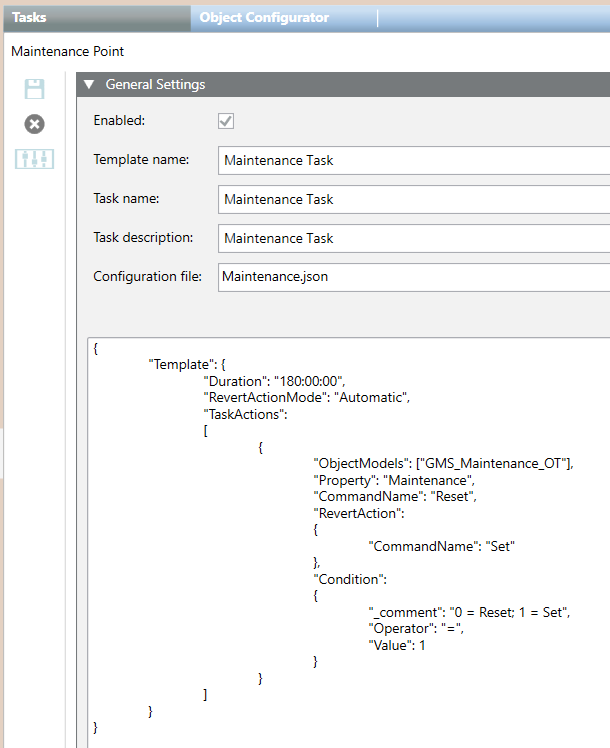610x748 pixels.
Task: Click the Maintenance Point heading
Action: tap(67, 50)
